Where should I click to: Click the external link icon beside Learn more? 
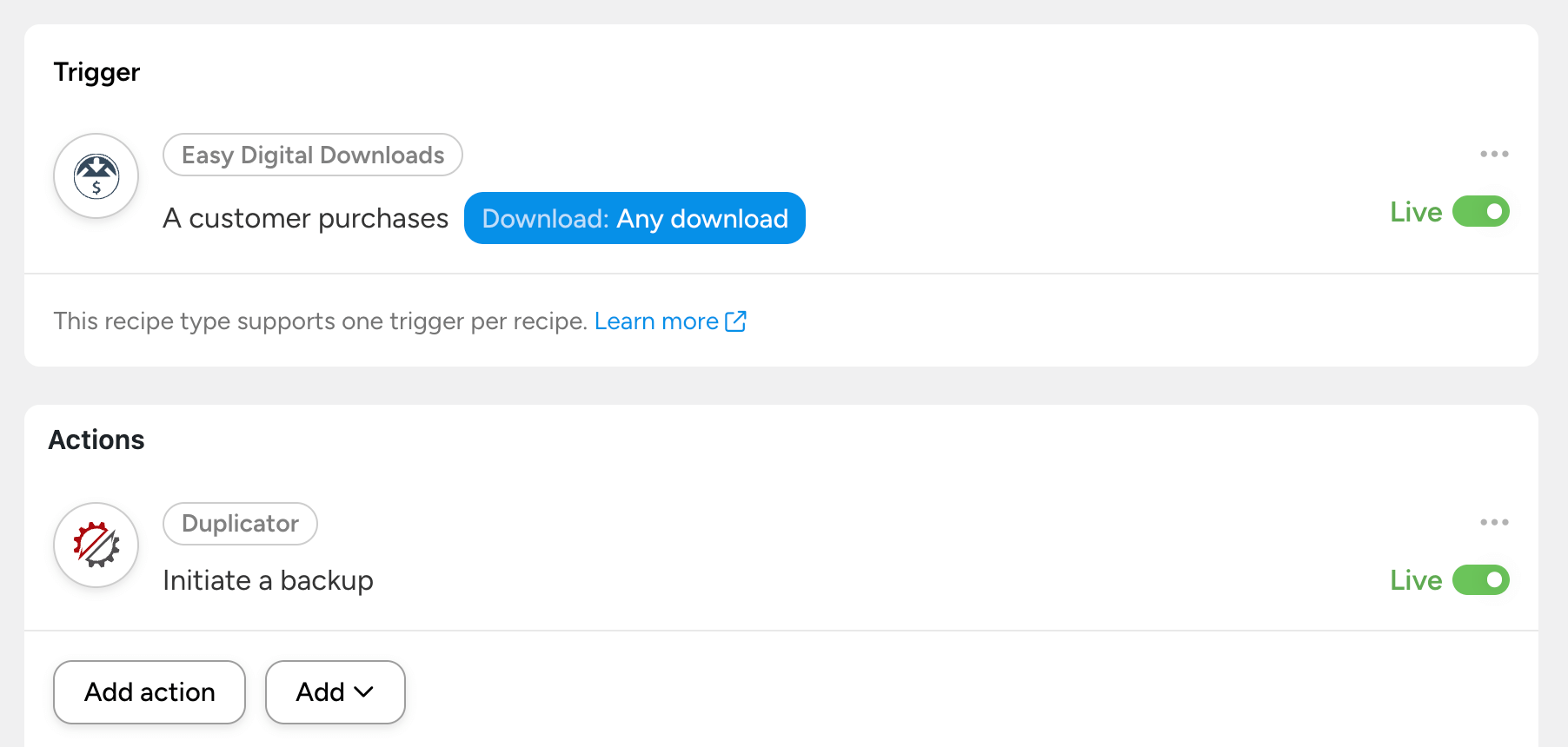coord(735,321)
